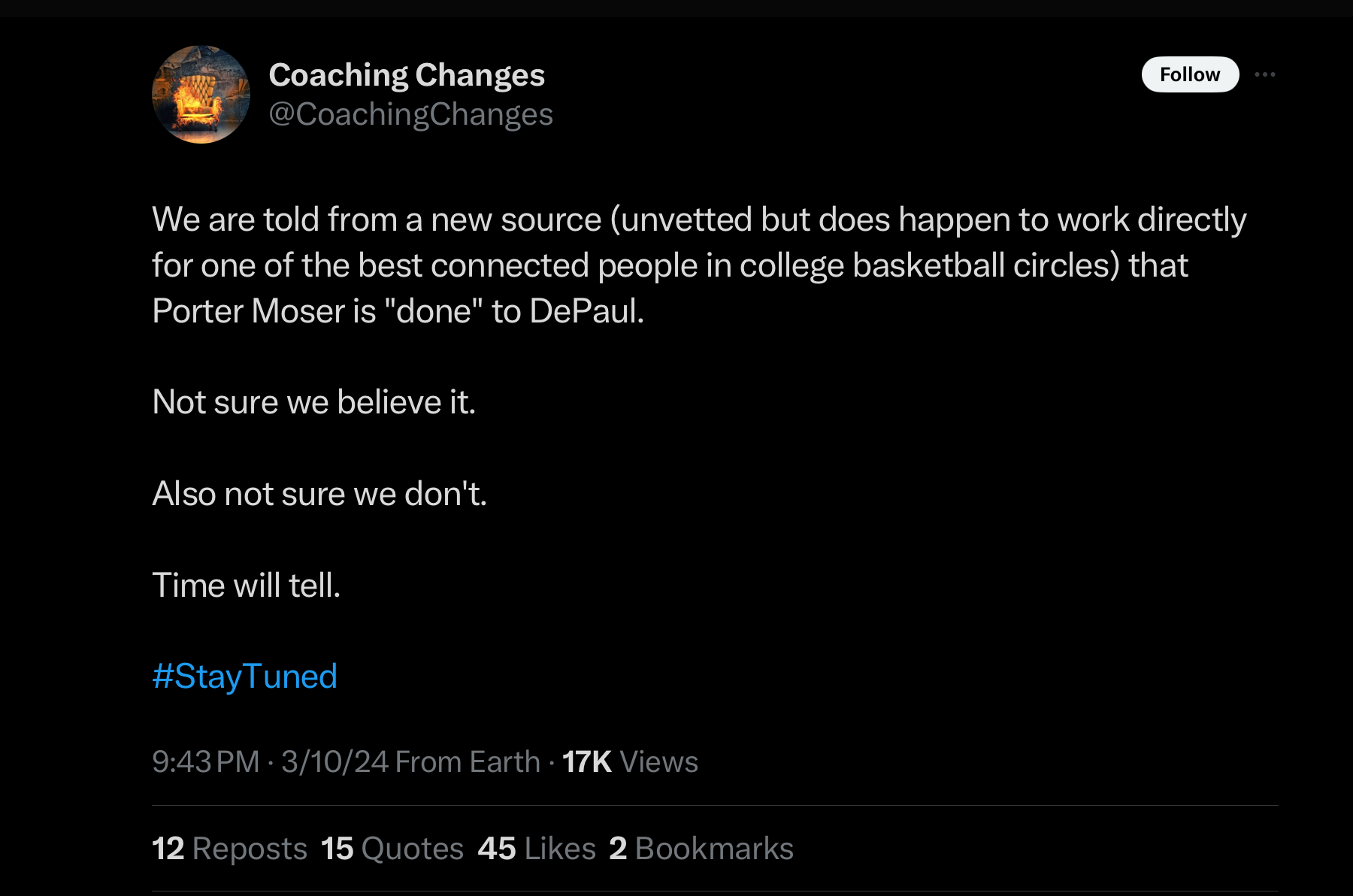Screen dimensions: 1353x896
Task: Click the "Time will tell." line
Action: [x=246, y=585]
